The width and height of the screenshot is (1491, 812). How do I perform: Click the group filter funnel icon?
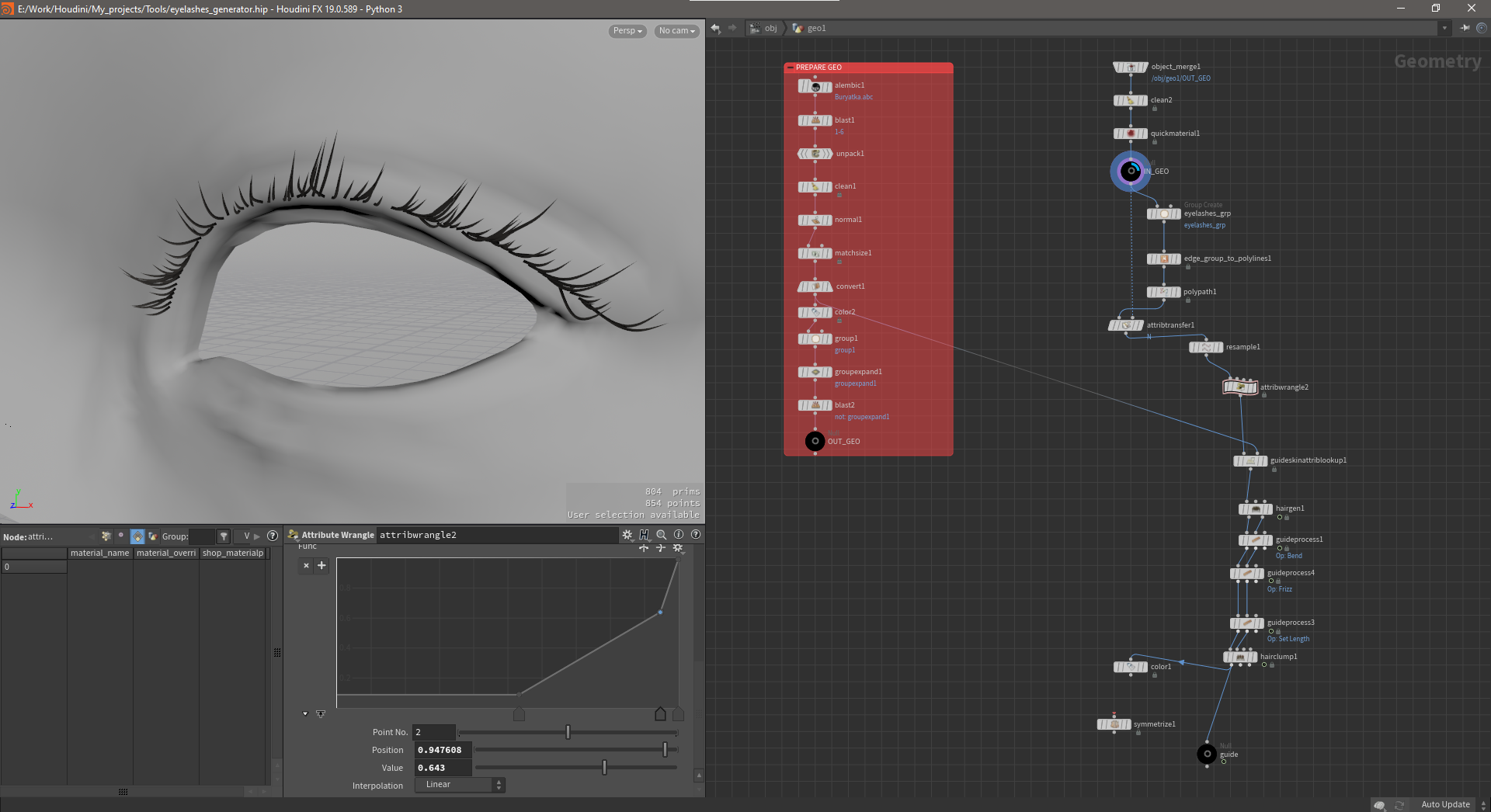click(224, 536)
